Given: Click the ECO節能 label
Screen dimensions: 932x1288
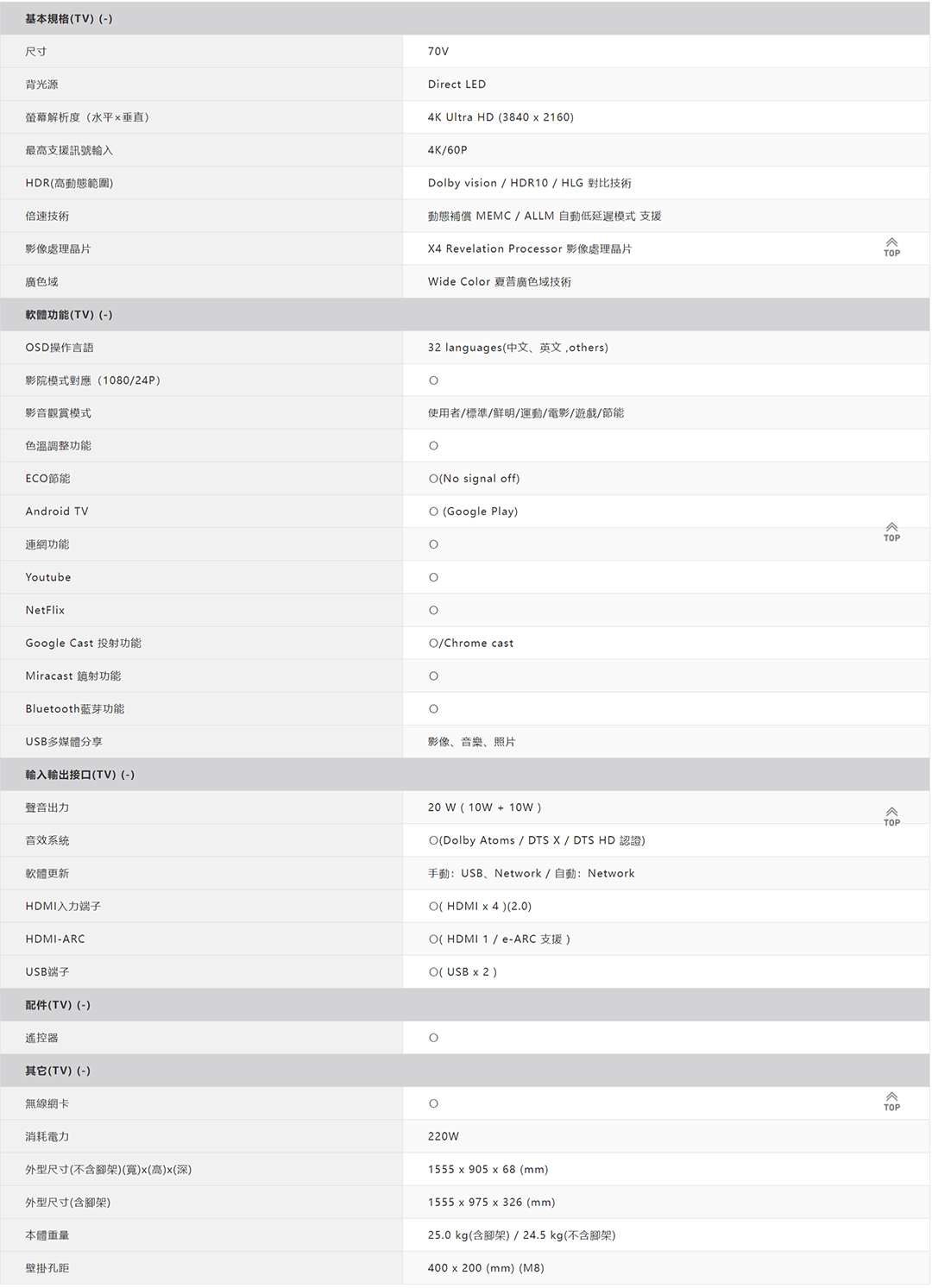Looking at the screenshot, I should point(47,479).
